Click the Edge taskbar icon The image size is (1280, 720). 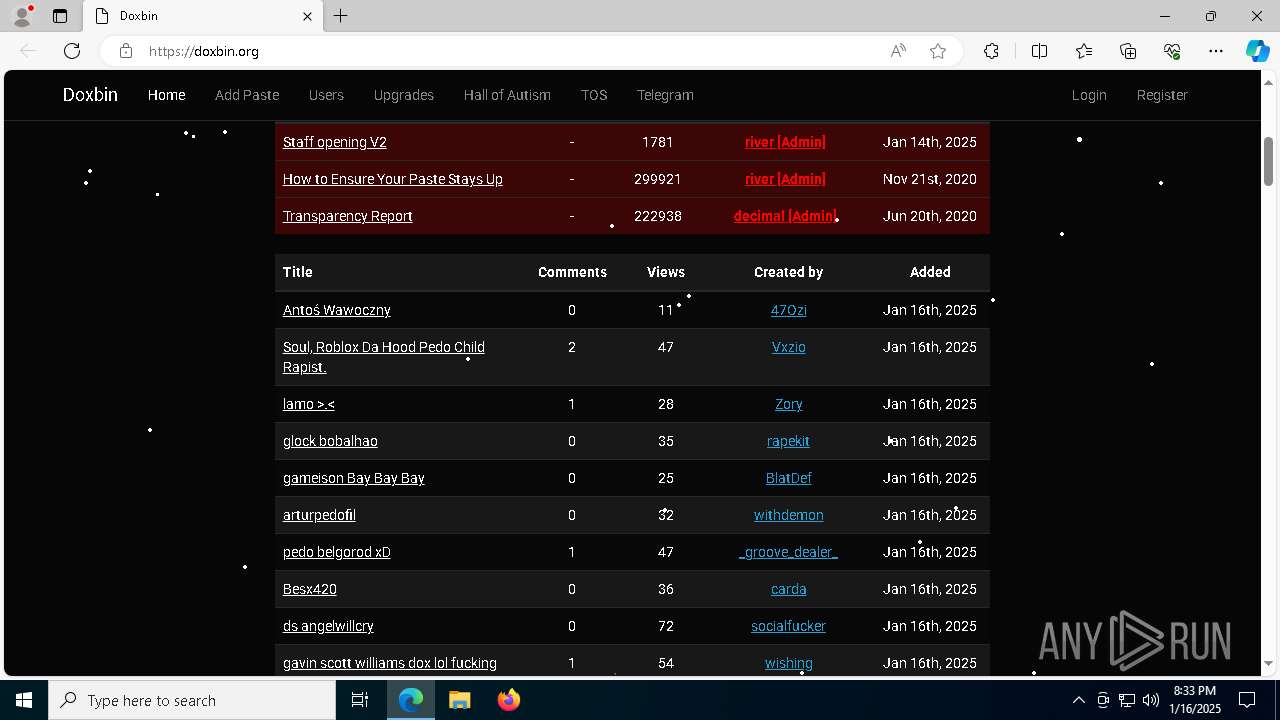pos(411,700)
